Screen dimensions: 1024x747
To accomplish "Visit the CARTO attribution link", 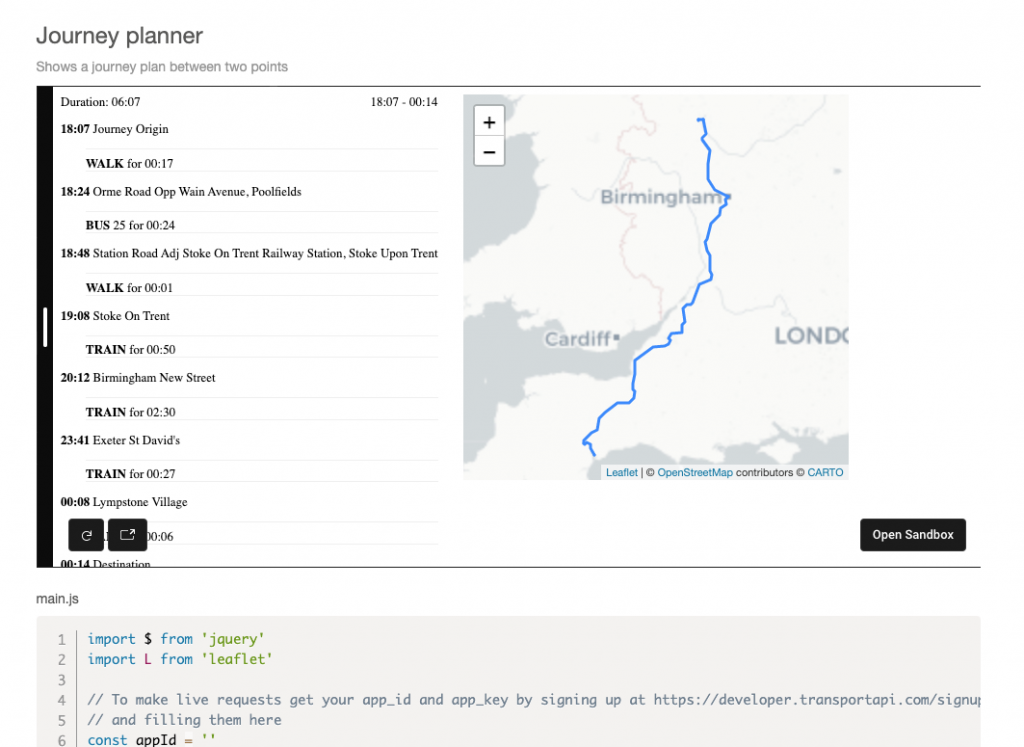I will click(x=825, y=473).
